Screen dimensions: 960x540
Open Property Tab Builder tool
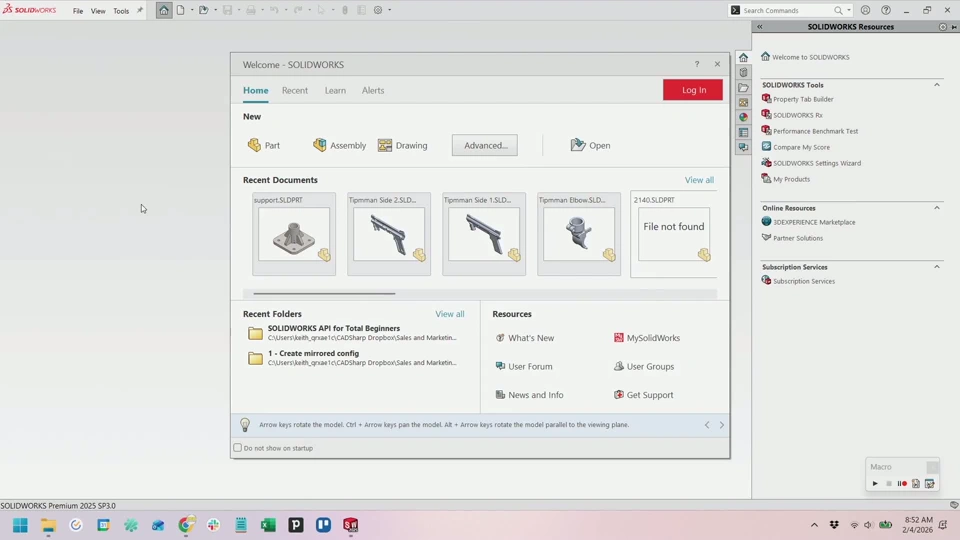coord(797,99)
